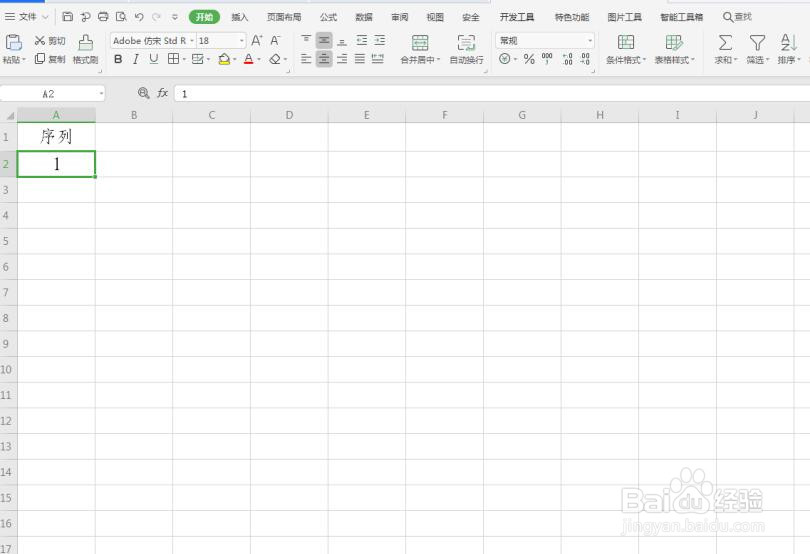
Task: Toggle middle vertical alignment
Action: click(x=324, y=40)
